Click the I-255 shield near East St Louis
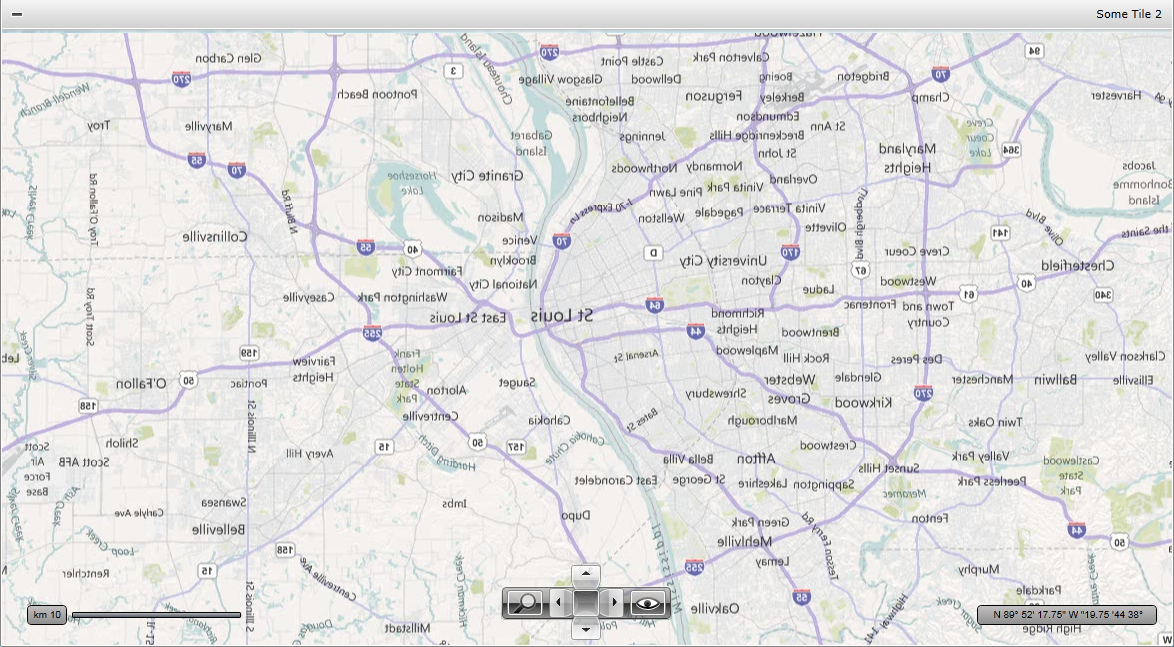This screenshot has width=1174, height=647. [373, 332]
